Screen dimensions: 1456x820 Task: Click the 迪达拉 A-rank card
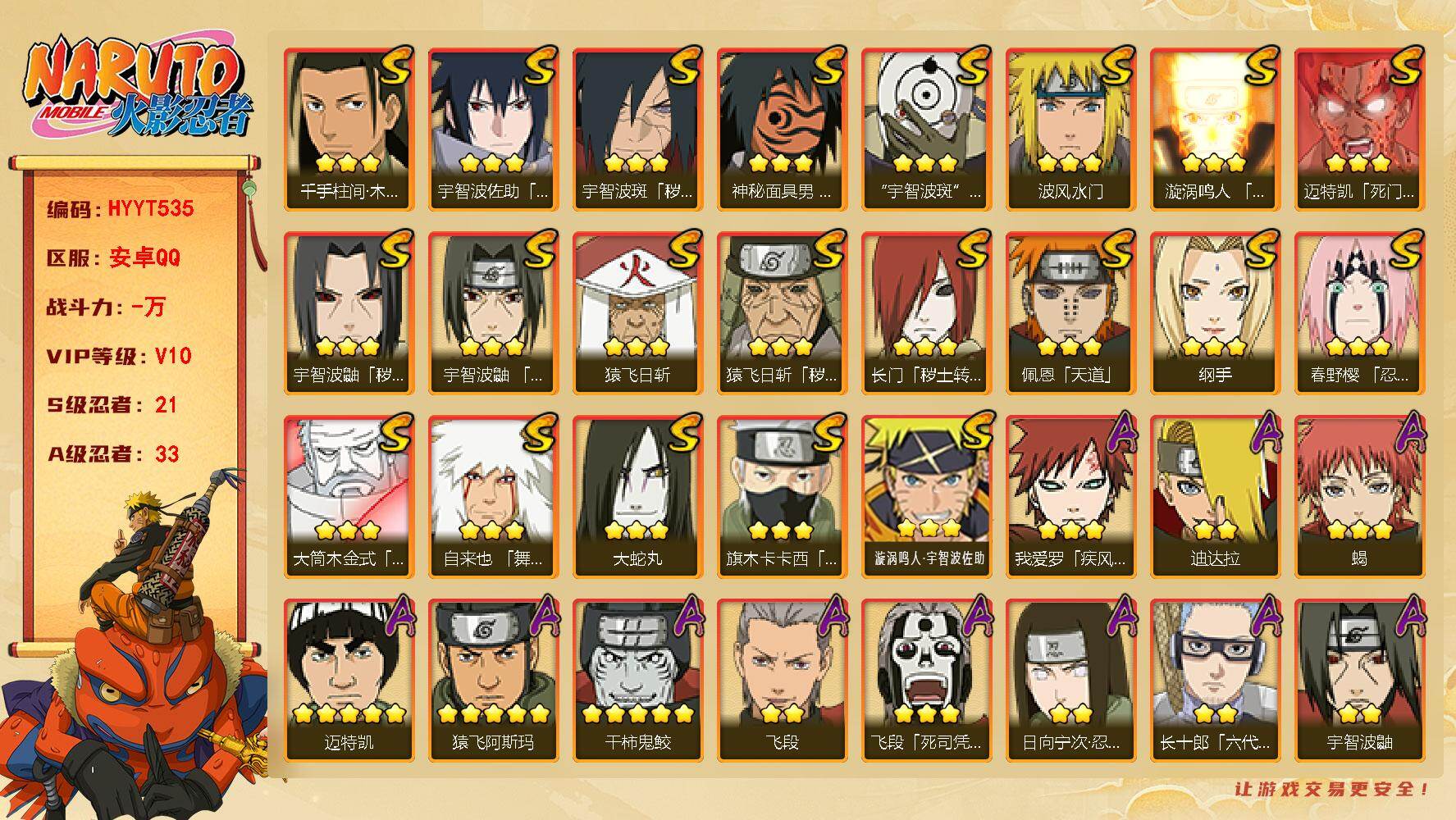tap(1215, 496)
